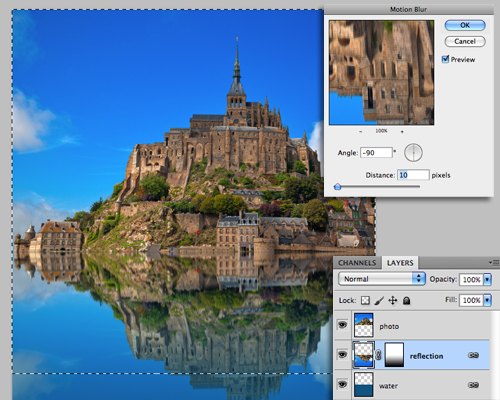
Task: Switch to the Channels tab
Action: pos(357,263)
